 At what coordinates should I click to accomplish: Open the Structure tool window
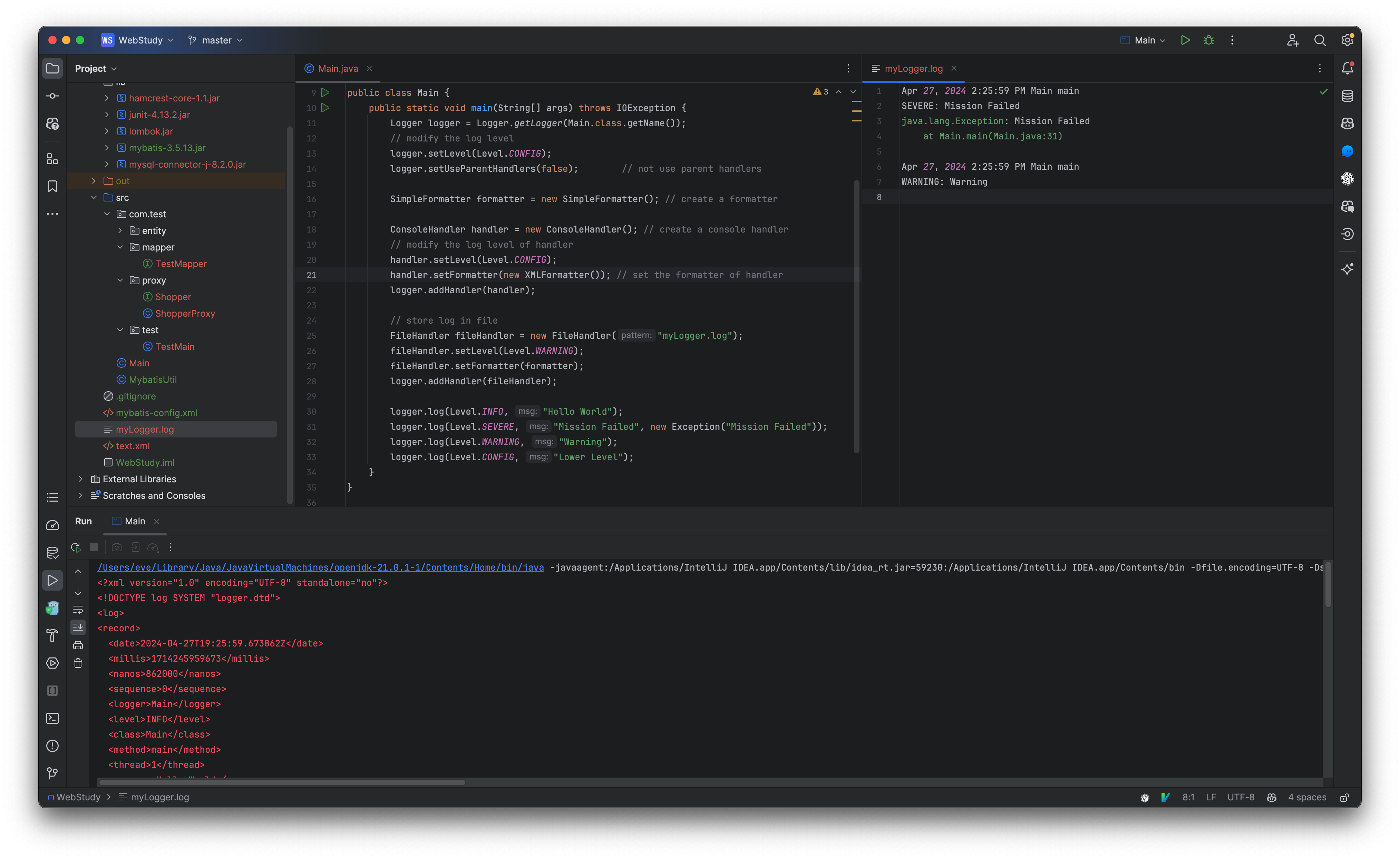52,160
